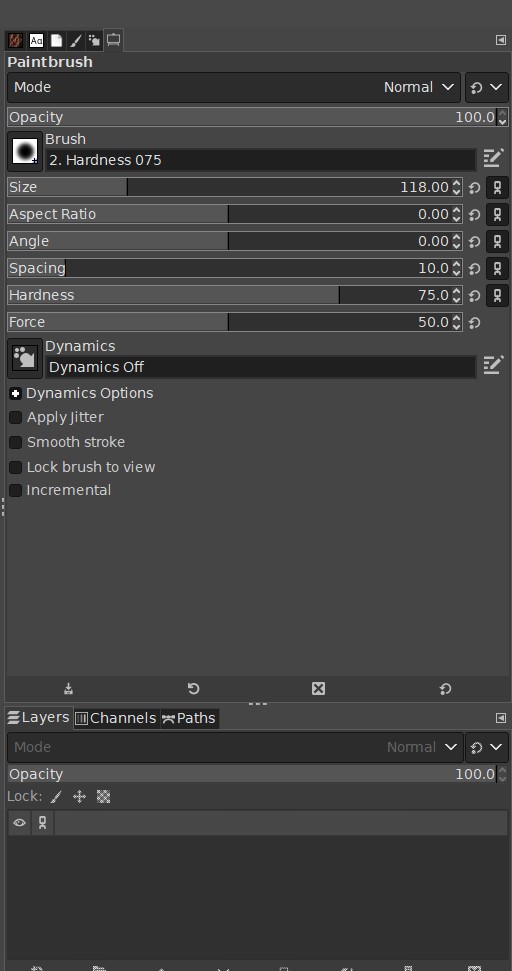
Task: Open the dynamics editor icon beside Dynamics Off
Action: pyautogui.click(x=493, y=365)
